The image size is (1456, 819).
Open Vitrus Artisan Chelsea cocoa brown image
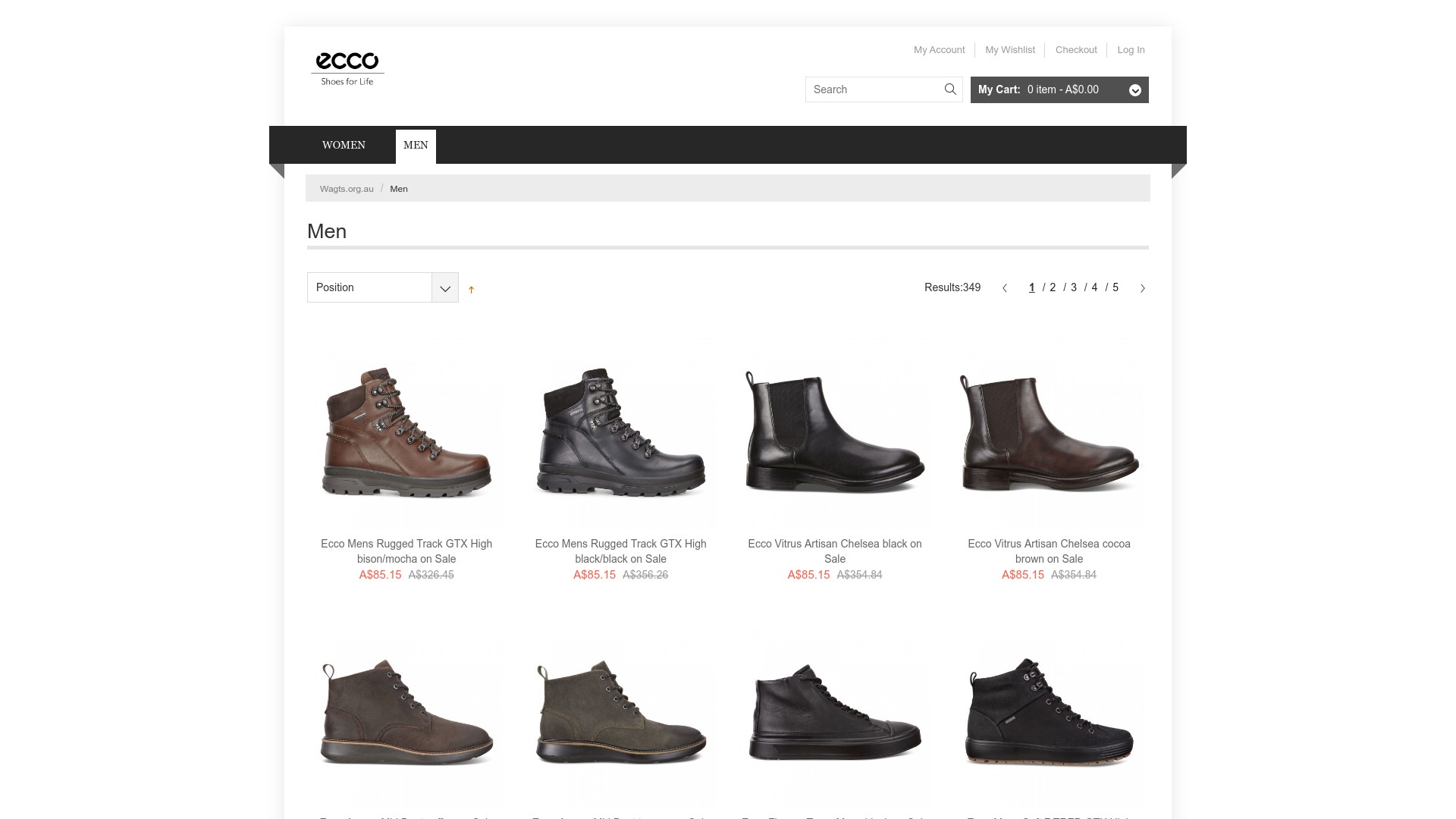coord(1050,432)
